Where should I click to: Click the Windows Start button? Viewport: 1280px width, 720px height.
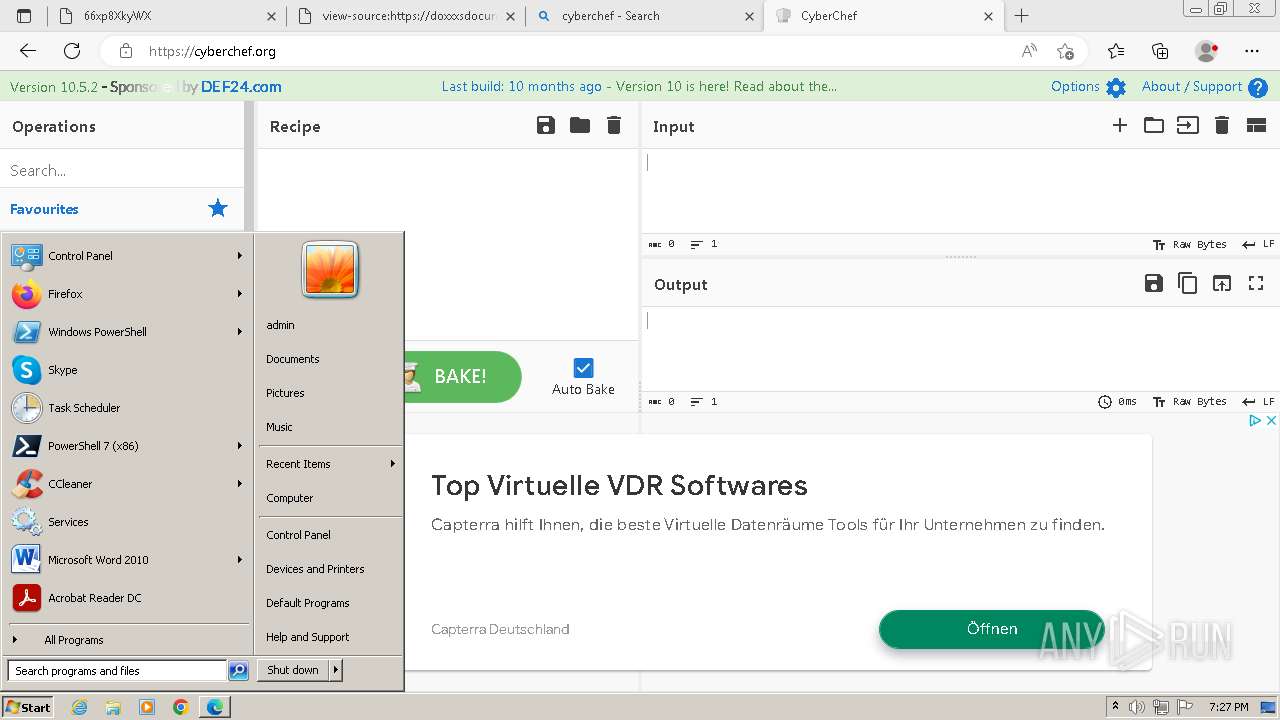pyautogui.click(x=28, y=707)
